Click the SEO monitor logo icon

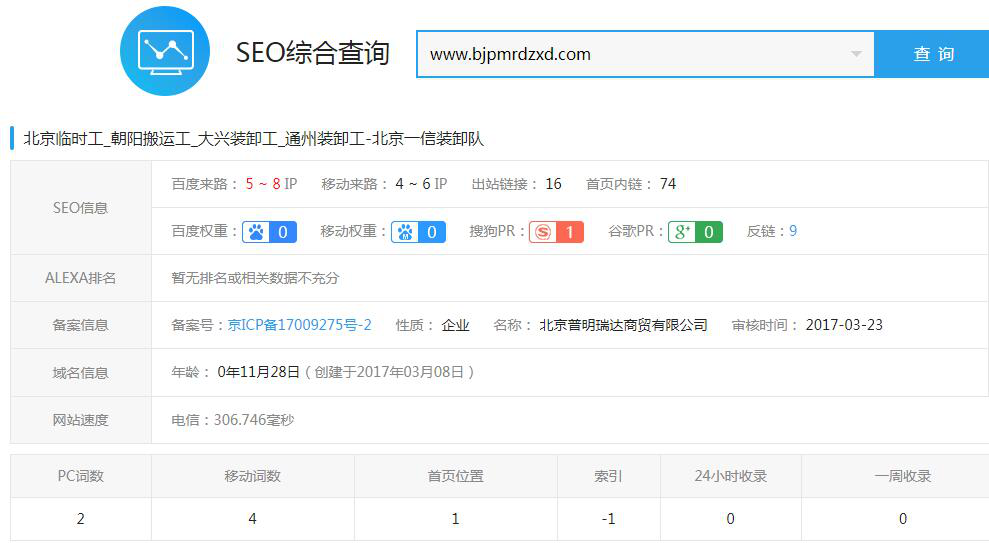(165, 51)
